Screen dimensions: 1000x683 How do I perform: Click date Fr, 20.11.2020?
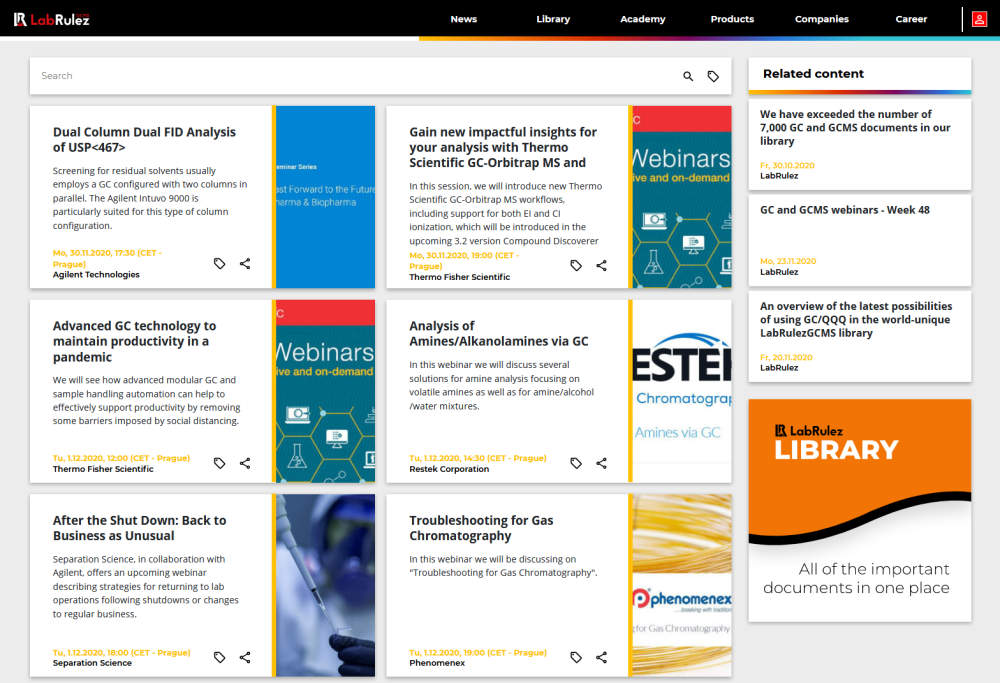point(786,358)
